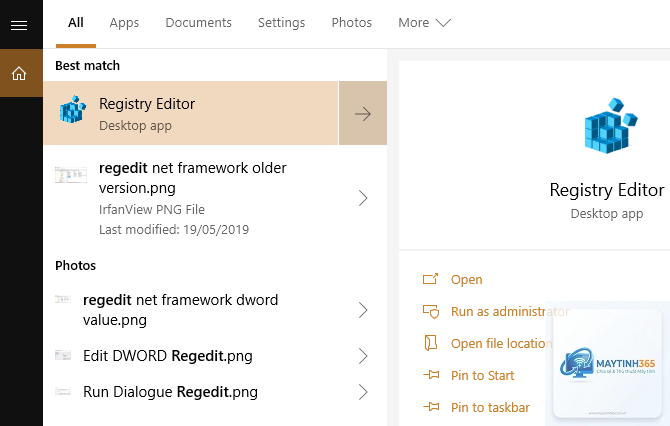This screenshot has height=426, width=670.
Task: Click the Run as administrator shield icon
Action: click(x=431, y=311)
